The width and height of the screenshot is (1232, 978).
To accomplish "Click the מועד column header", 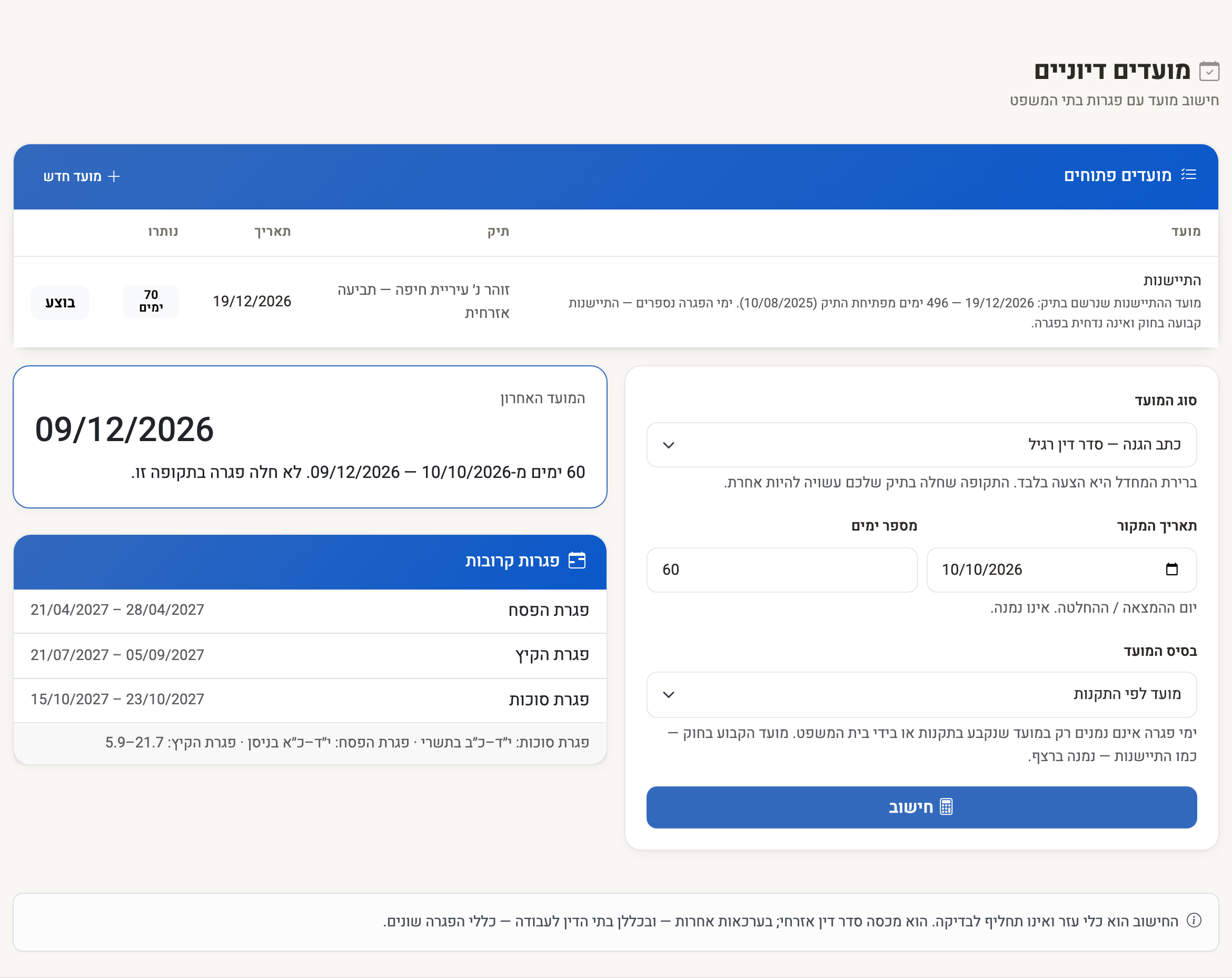I will click(1186, 232).
